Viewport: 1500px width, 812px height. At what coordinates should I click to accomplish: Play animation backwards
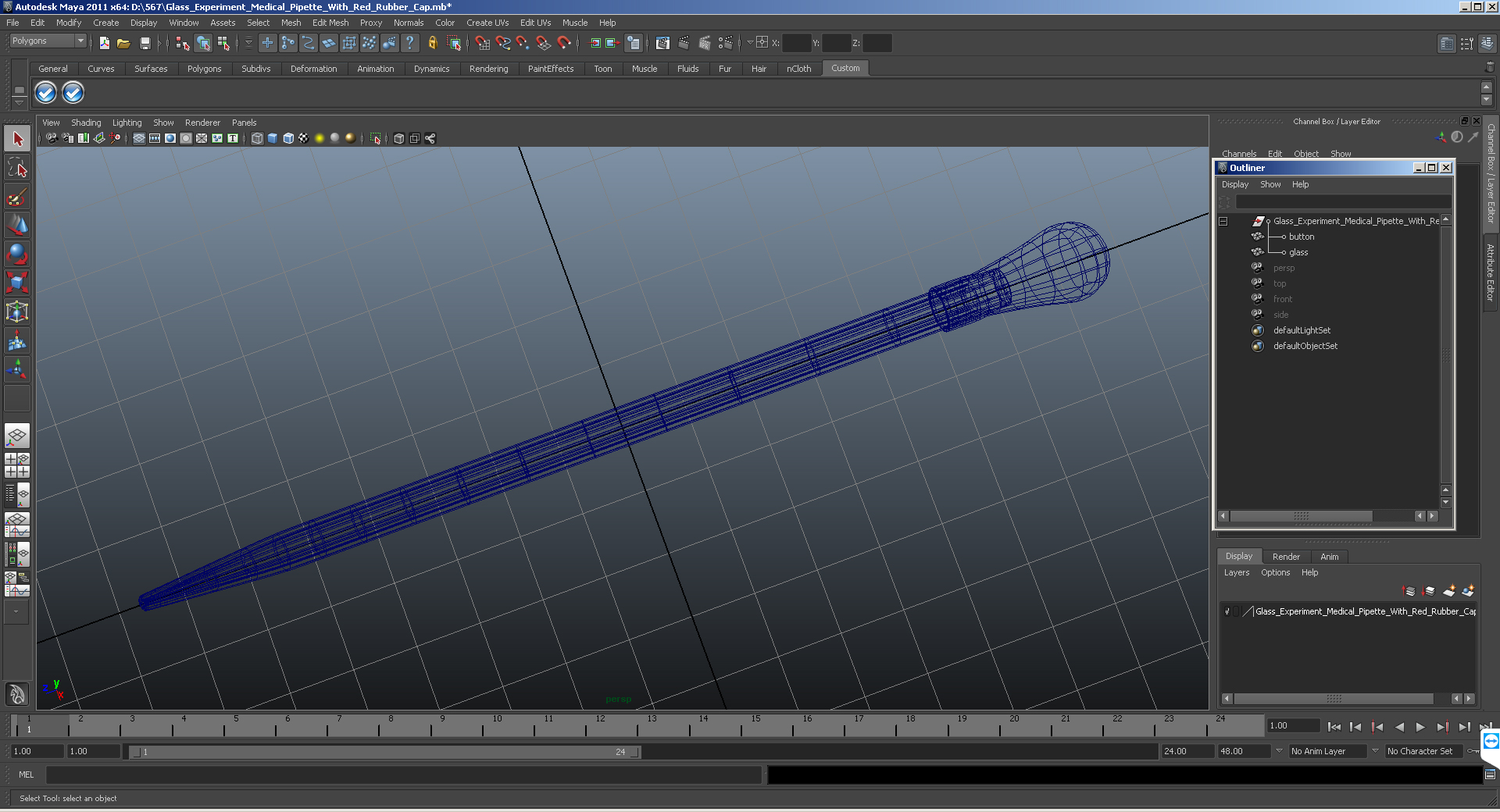pyautogui.click(x=1399, y=727)
